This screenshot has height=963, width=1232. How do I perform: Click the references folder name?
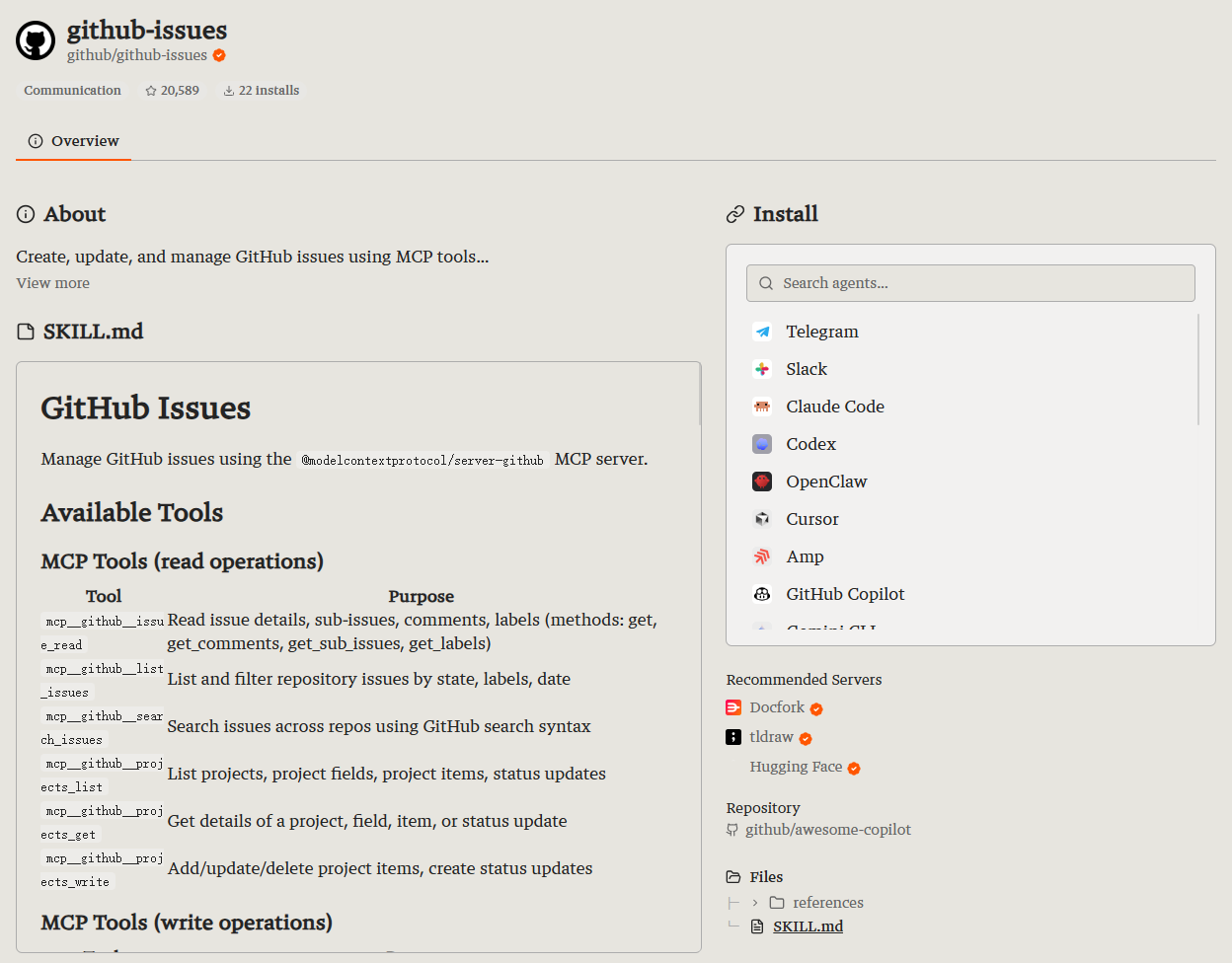coord(828,903)
